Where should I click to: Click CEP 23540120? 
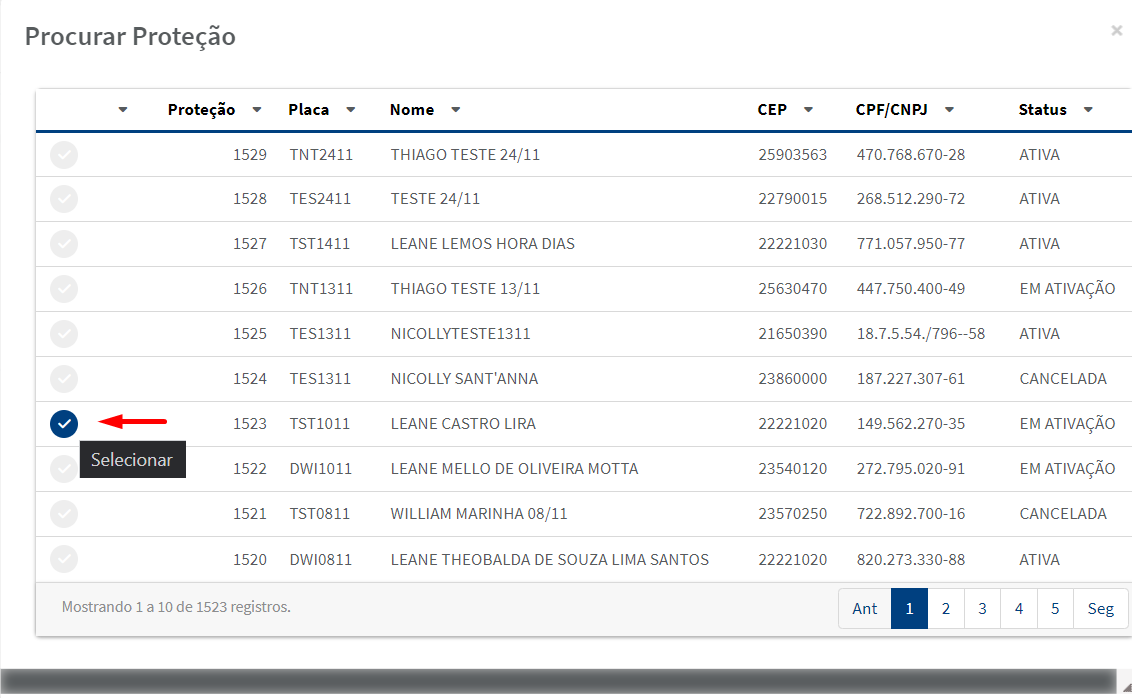click(x=792, y=468)
